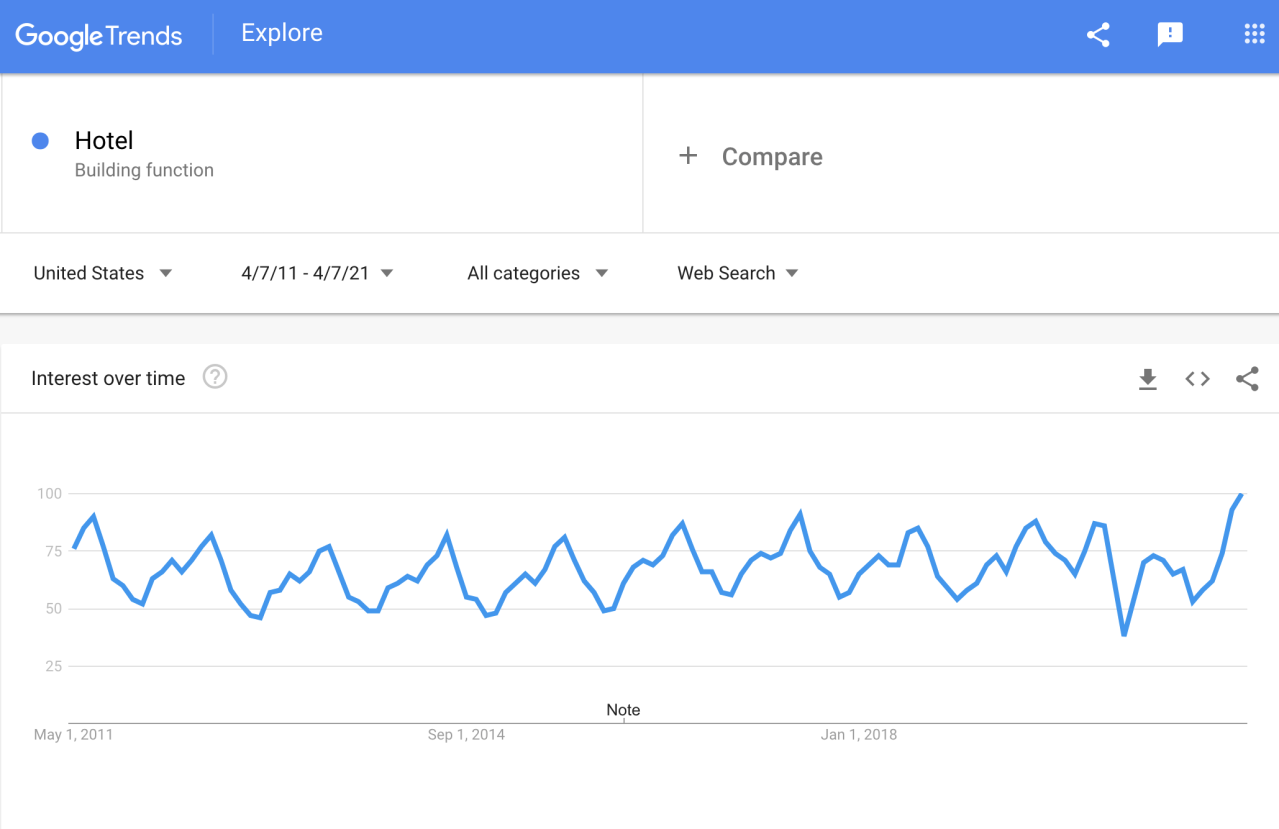Expand the All categories dropdown
The height and width of the screenshot is (829, 1279).
tap(537, 272)
